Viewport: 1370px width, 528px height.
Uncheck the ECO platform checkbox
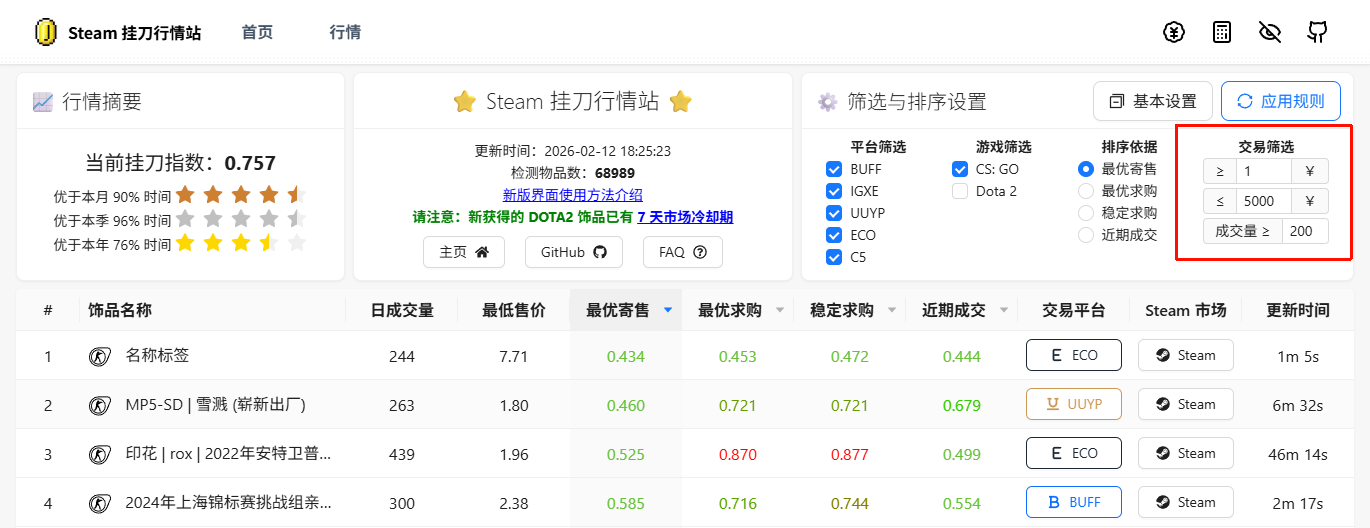pyautogui.click(x=834, y=235)
